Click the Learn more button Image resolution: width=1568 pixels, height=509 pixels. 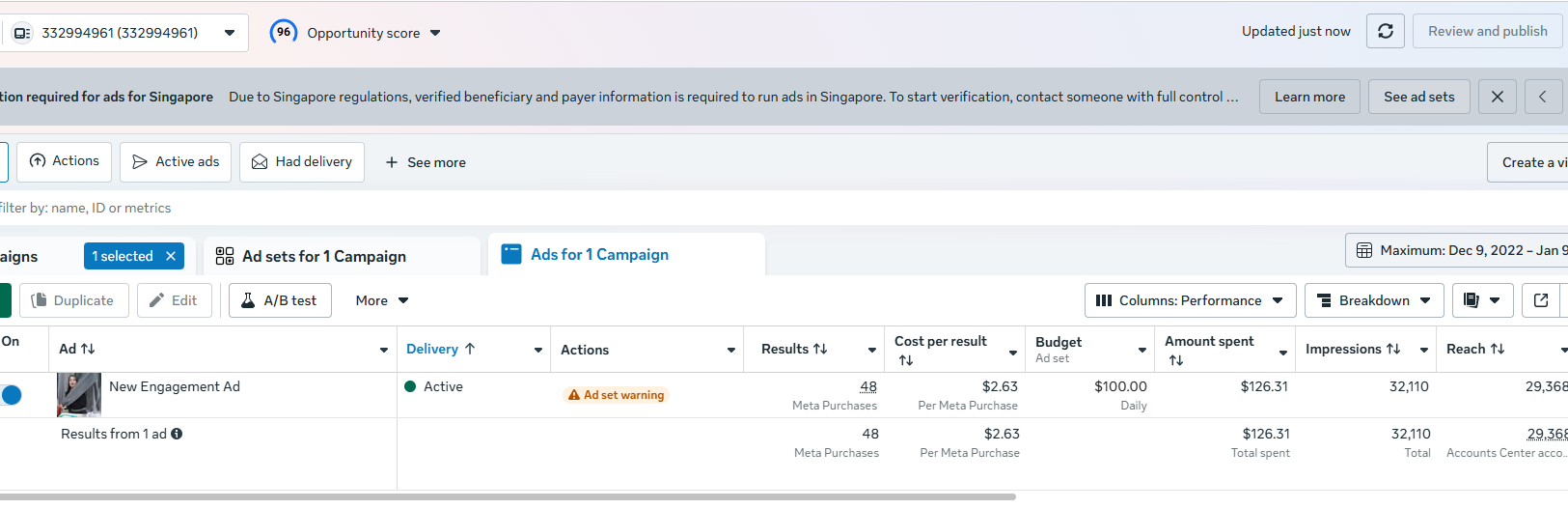click(x=1309, y=97)
